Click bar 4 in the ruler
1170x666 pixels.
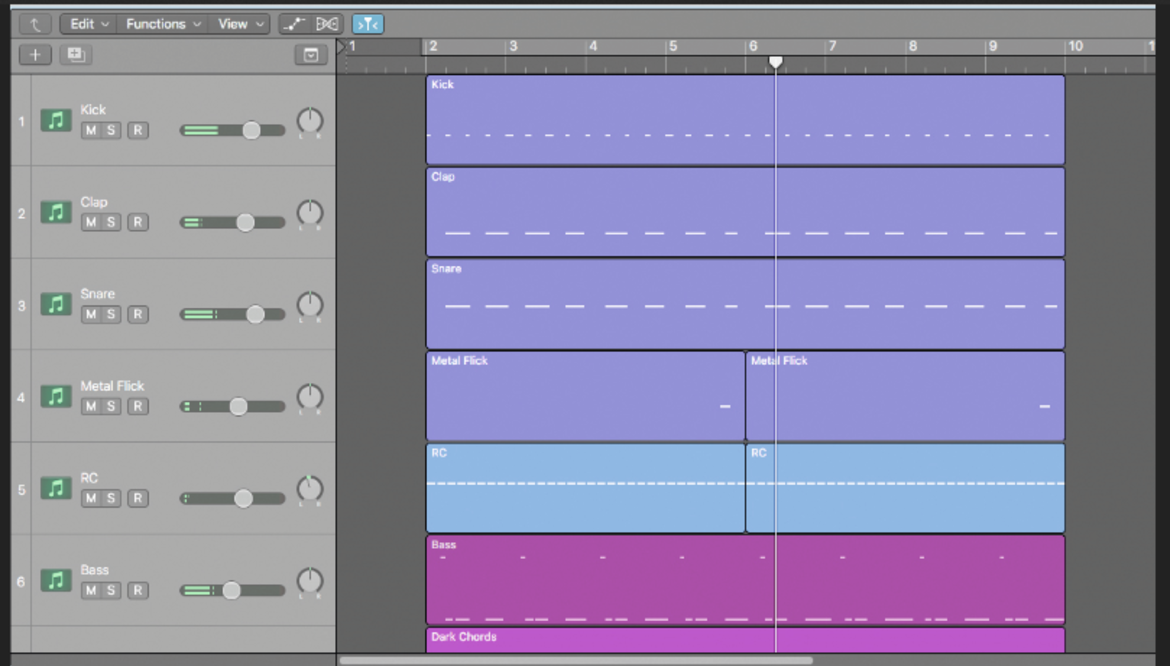coord(593,46)
